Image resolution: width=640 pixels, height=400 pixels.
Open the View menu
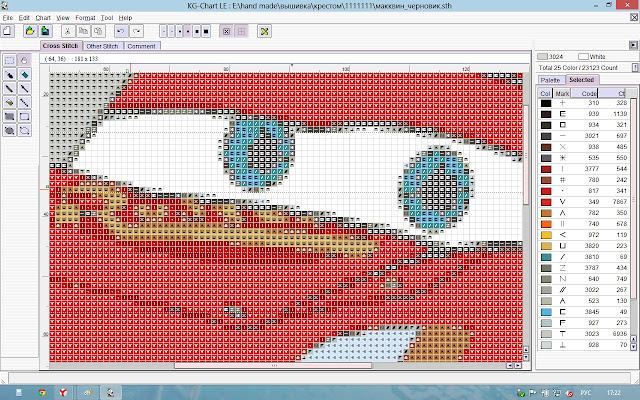coord(63,18)
